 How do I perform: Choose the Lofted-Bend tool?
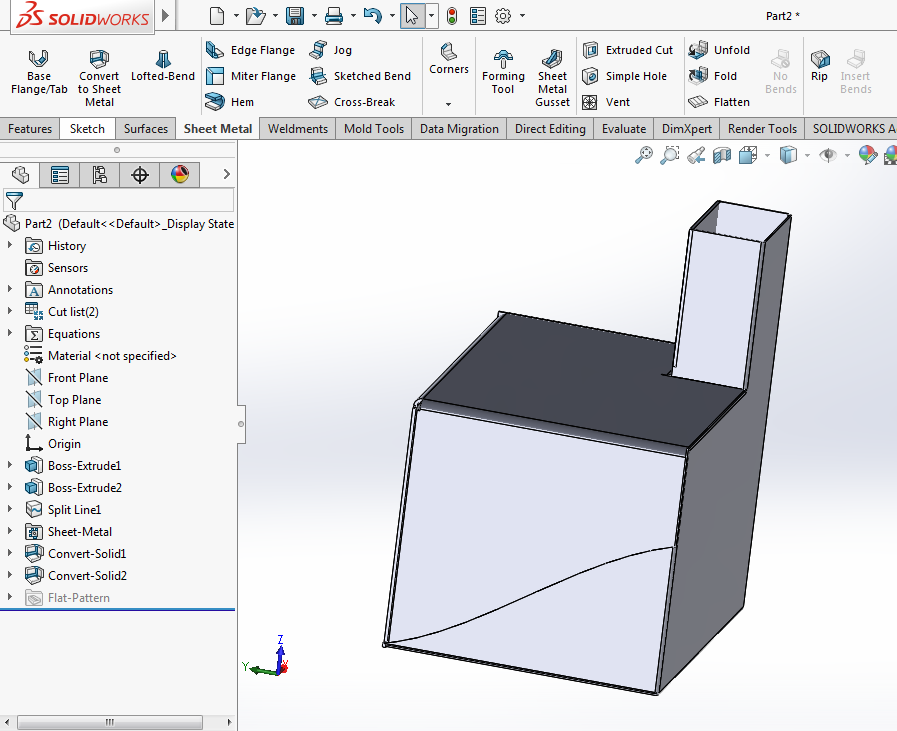point(163,66)
